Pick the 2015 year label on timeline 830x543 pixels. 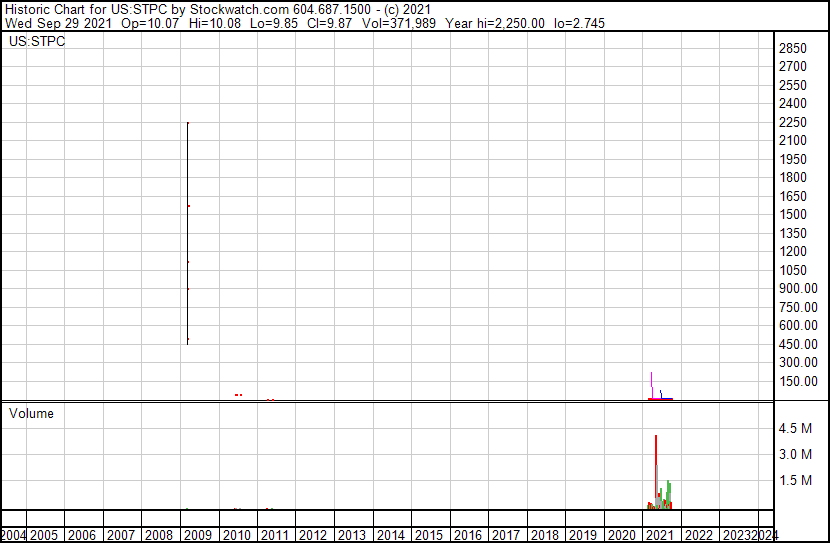429,535
